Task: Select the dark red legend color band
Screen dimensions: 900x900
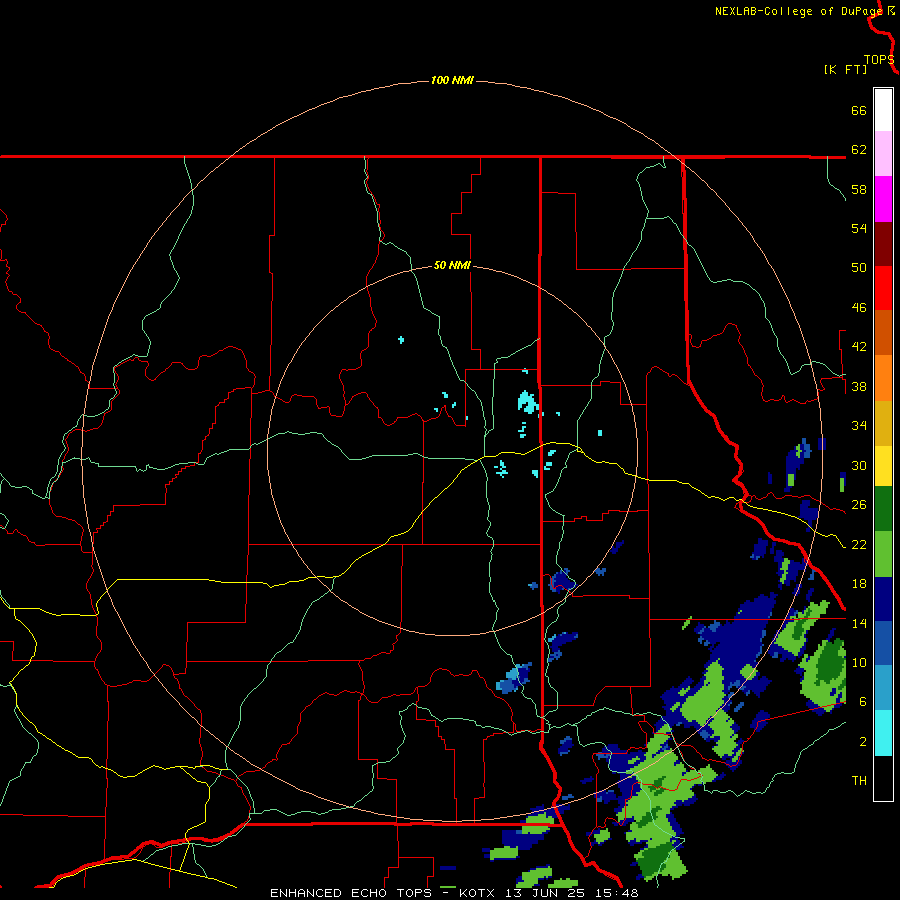Action: point(883,244)
